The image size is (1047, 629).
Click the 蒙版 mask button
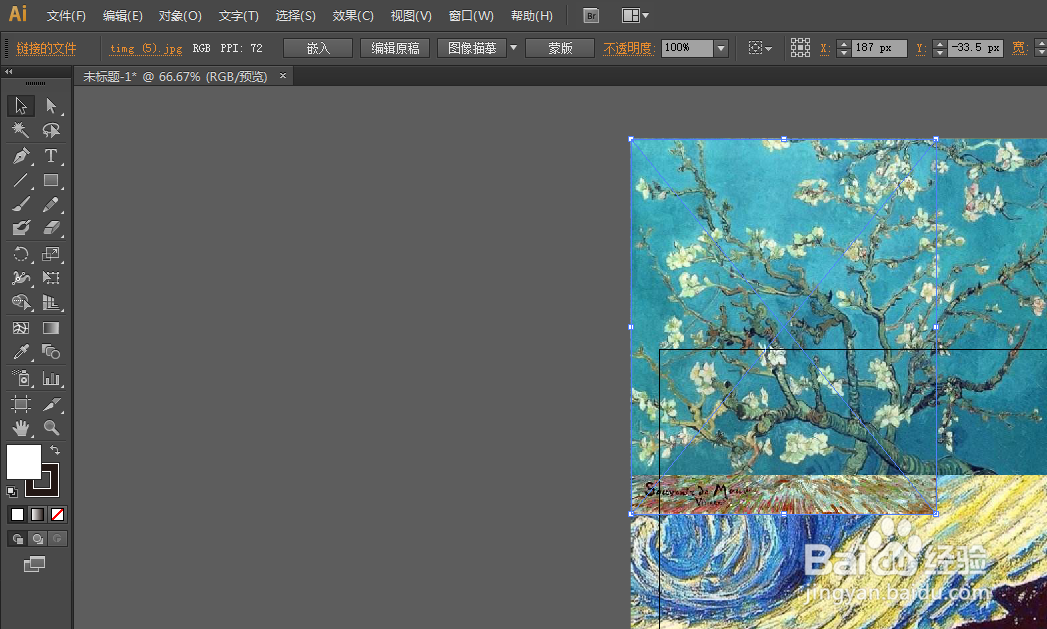pos(560,48)
